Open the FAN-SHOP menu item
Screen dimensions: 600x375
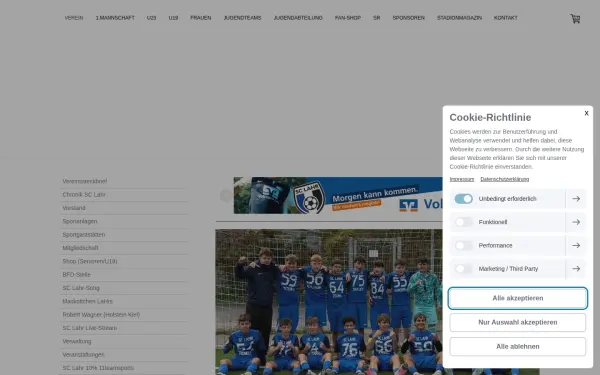(348, 18)
